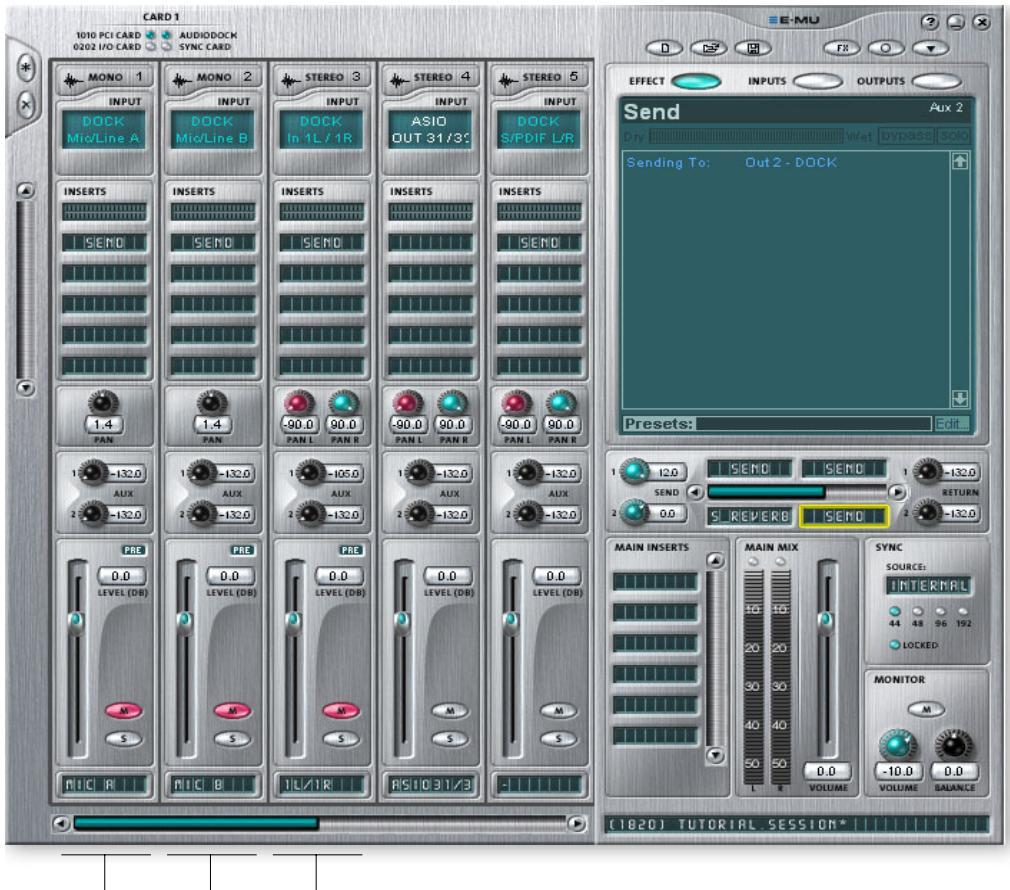Image resolution: width=1010 pixels, height=890 pixels.
Task: Click the strip scratch pad MIC A
Action: click(104, 785)
